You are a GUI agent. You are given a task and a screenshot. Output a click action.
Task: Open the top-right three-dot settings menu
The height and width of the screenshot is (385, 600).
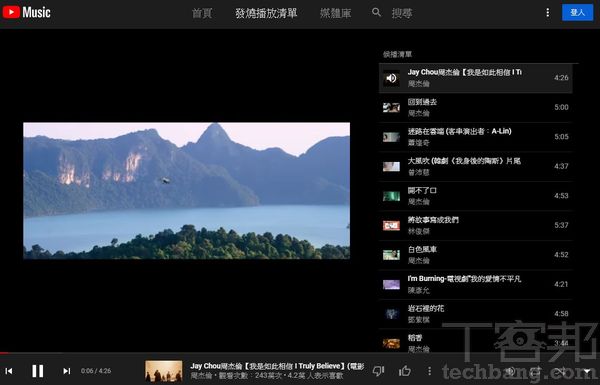click(548, 13)
